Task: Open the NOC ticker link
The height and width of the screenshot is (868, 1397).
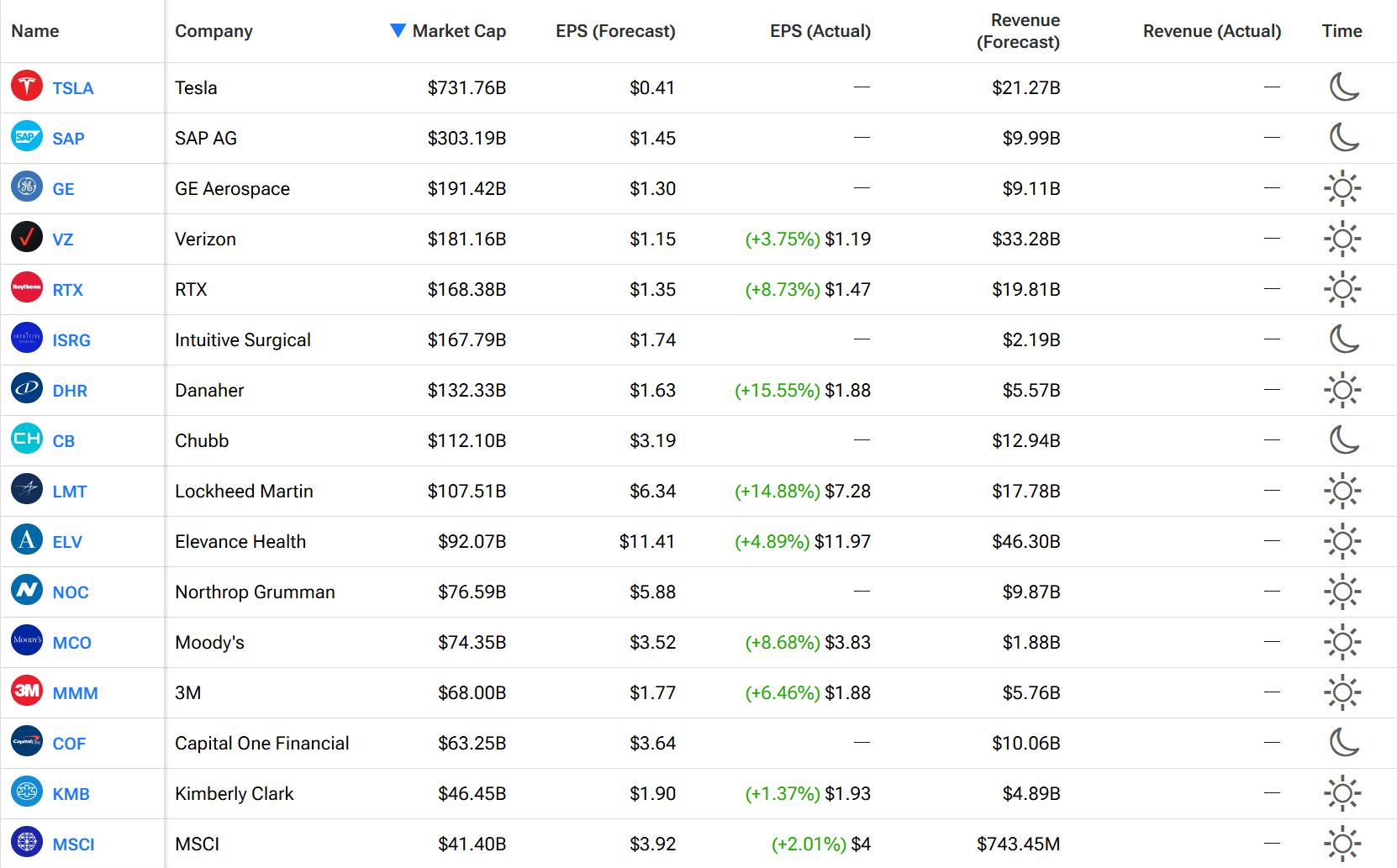Action: point(71,592)
